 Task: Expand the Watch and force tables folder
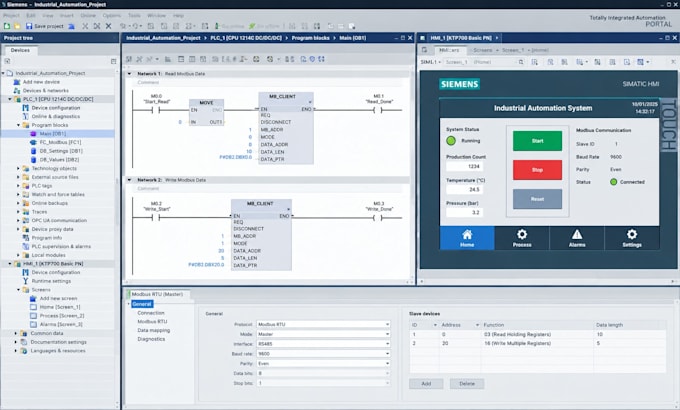[x=18, y=194]
